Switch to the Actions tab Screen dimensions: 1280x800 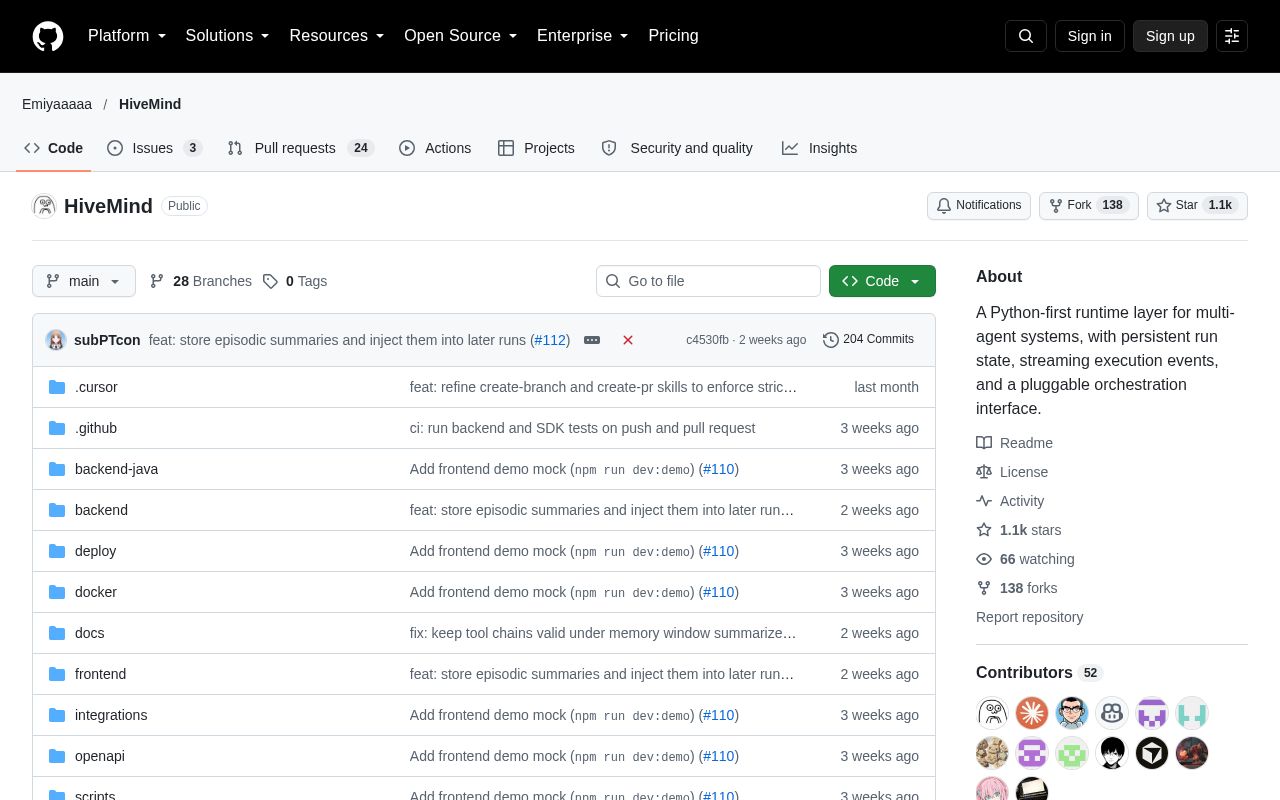point(435,148)
